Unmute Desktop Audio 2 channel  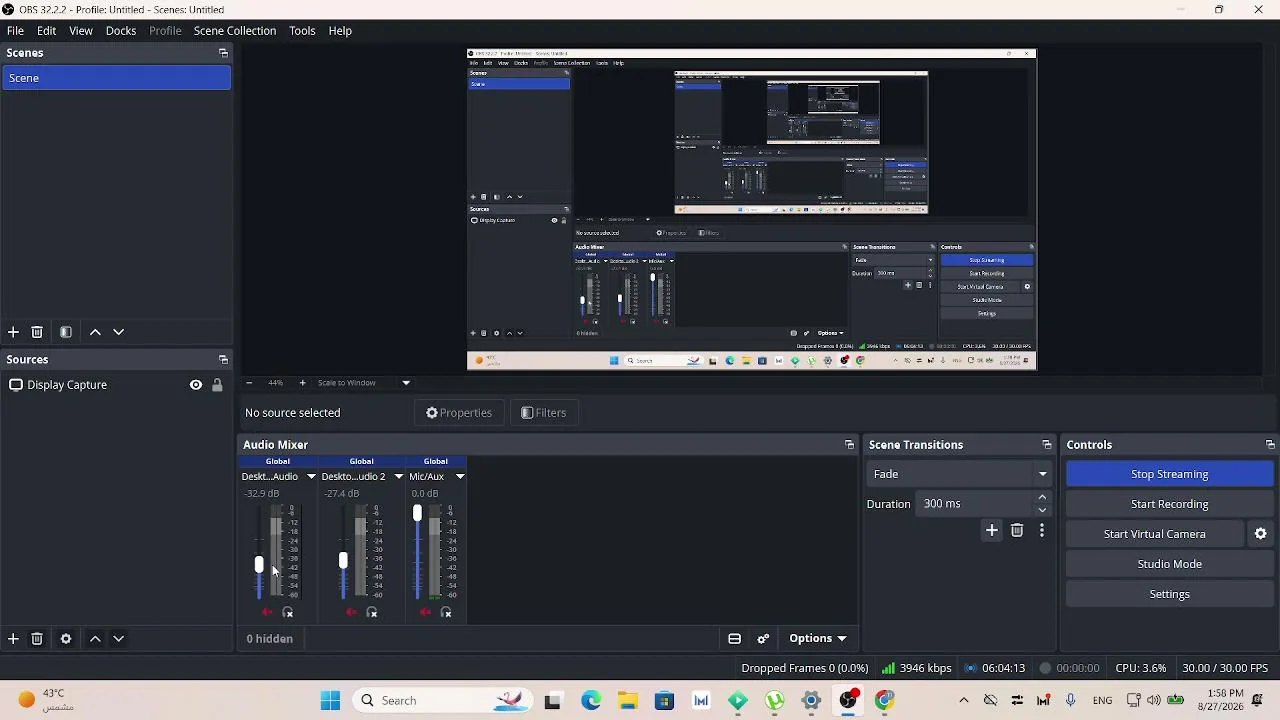pos(351,612)
